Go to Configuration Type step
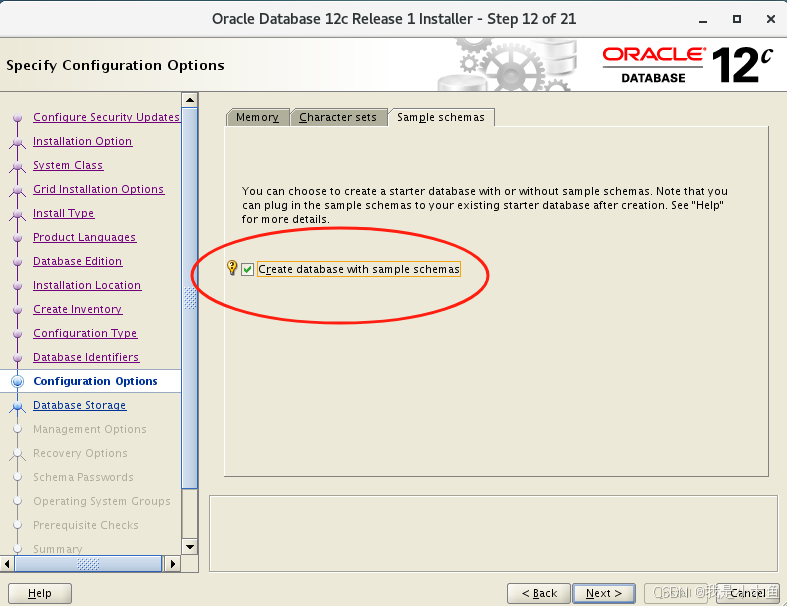Image resolution: width=787 pixels, height=606 pixels. (85, 333)
